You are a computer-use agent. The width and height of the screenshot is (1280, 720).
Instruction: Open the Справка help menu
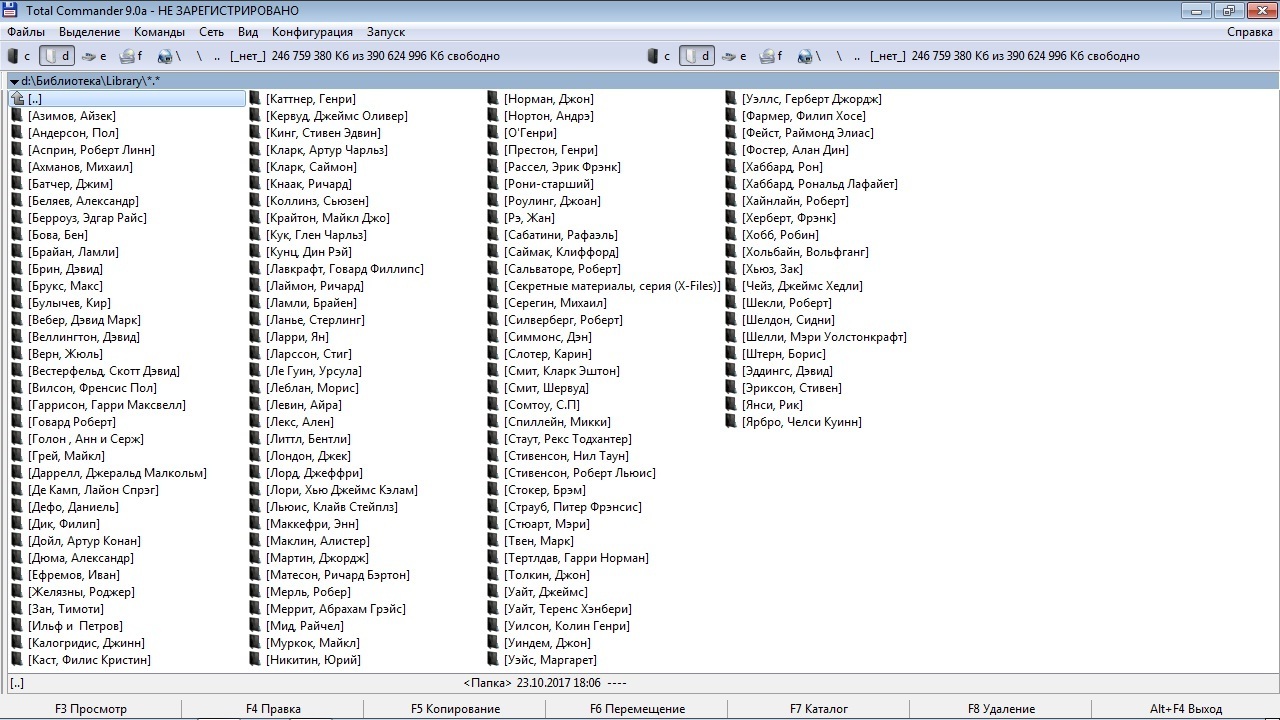click(x=1250, y=32)
